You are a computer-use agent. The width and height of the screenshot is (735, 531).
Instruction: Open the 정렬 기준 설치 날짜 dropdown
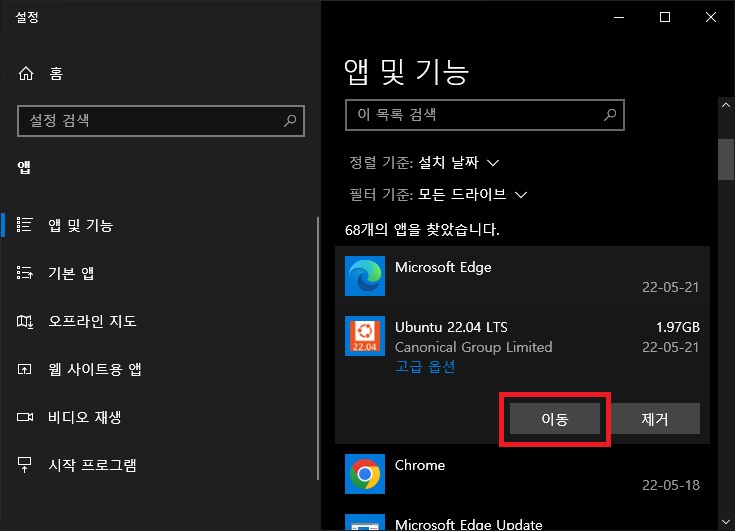pyautogui.click(x=459, y=163)
